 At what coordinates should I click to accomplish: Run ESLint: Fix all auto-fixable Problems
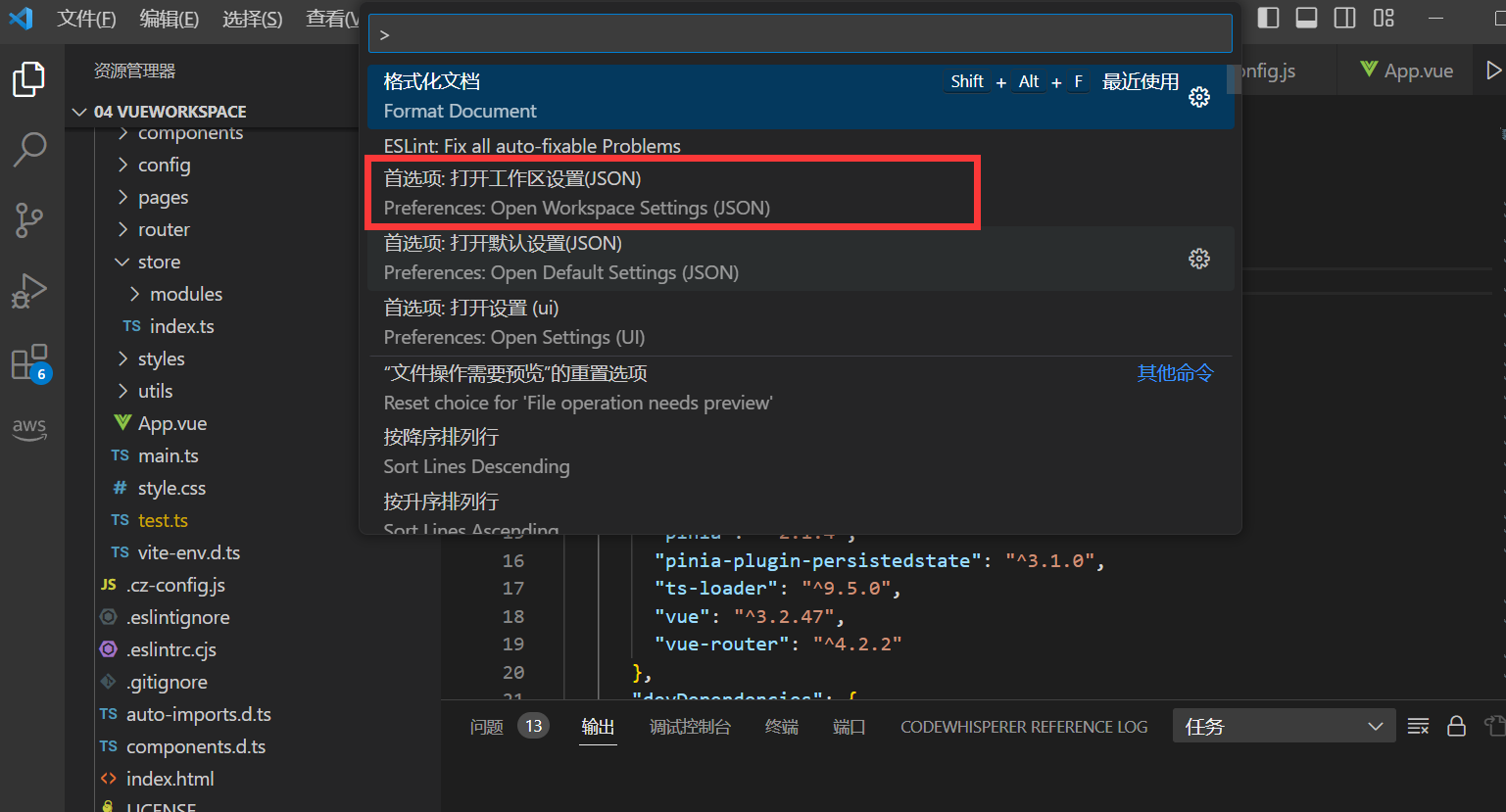(800, 146)
